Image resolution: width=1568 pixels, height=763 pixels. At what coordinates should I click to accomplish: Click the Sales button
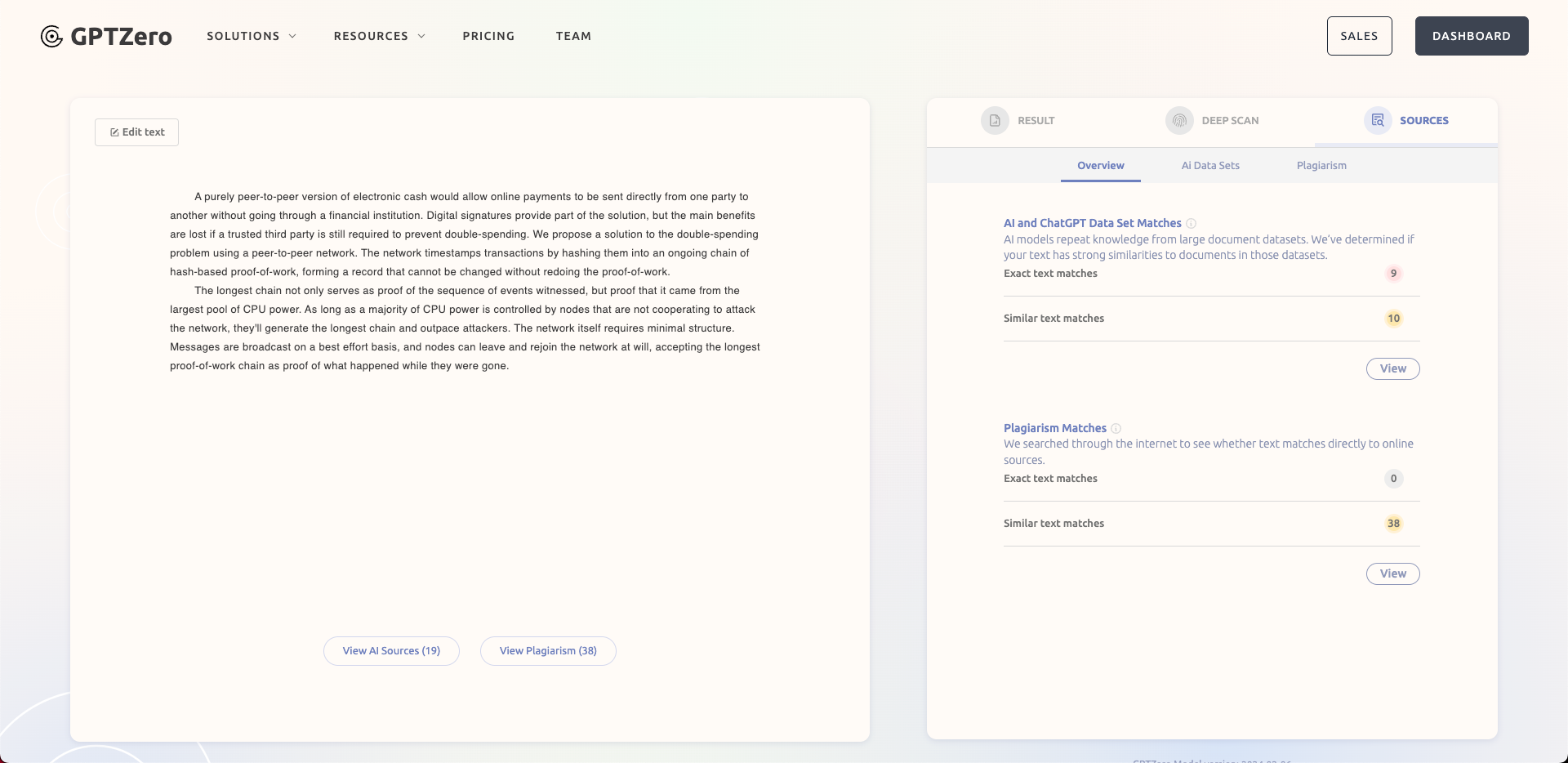pyautogui.click(x=1360, y=36)
